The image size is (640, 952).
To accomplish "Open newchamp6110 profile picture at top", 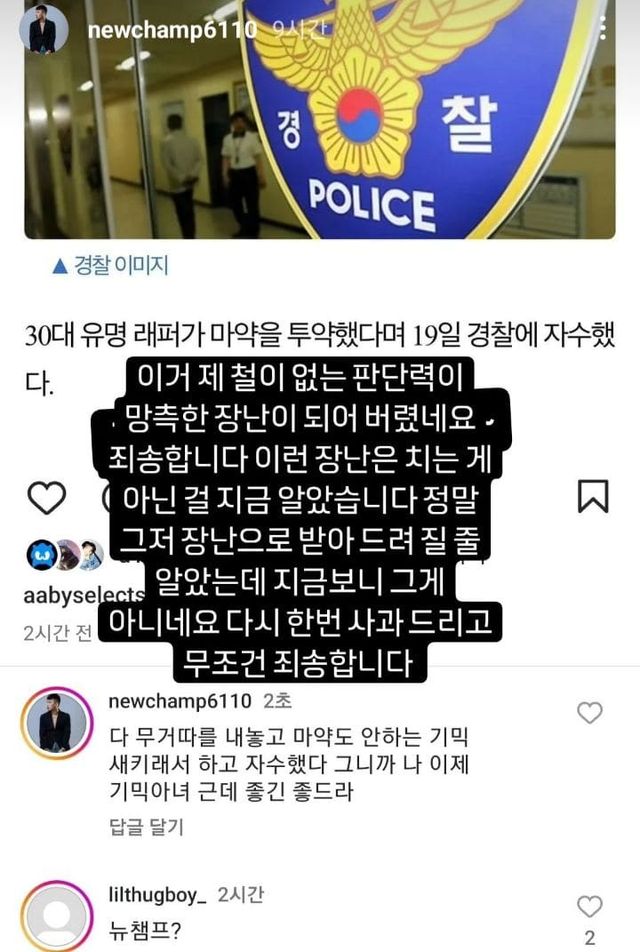I will [44, 29].
